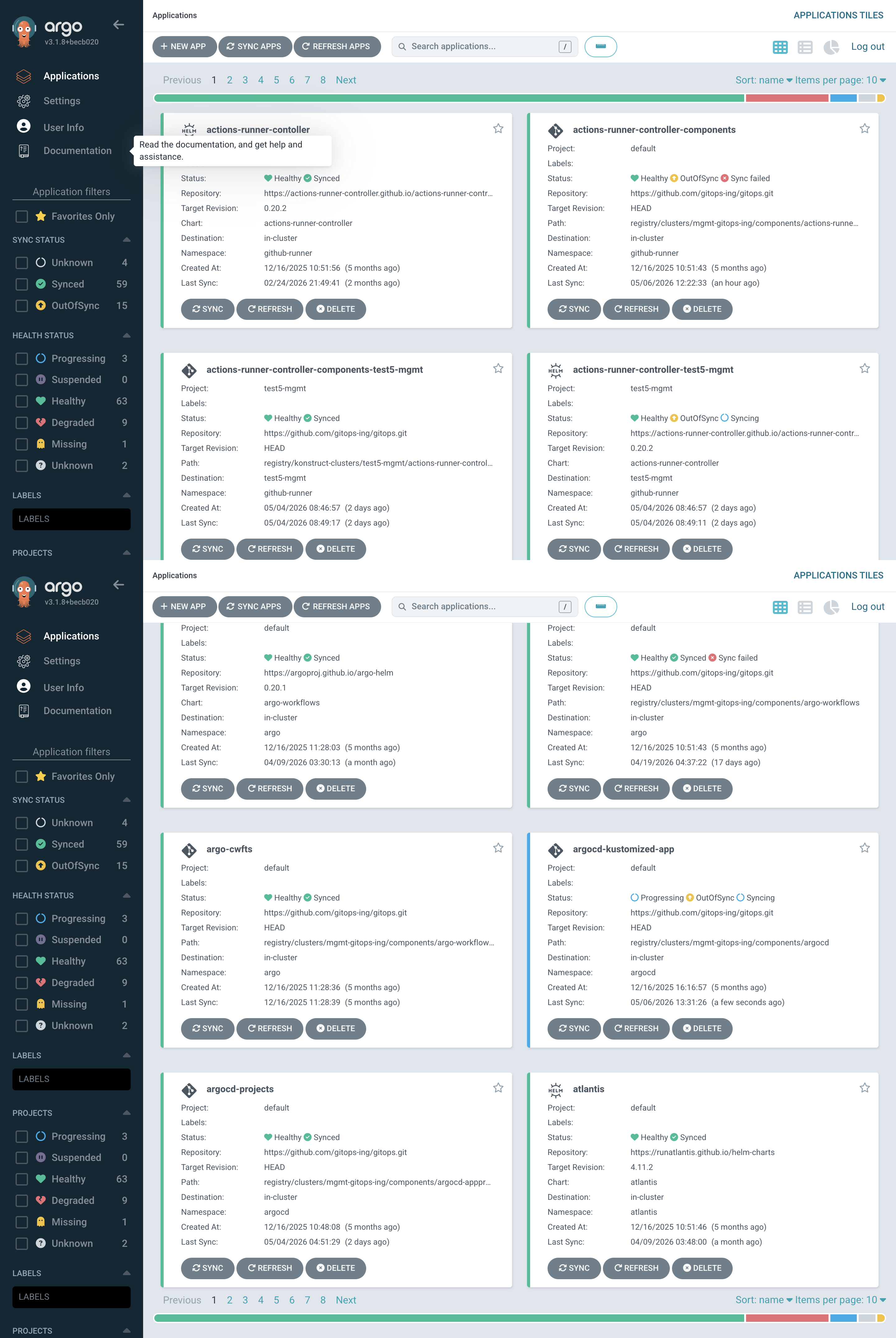Click Settings gear icon in topmost sidebar

[x=23, y=101]
